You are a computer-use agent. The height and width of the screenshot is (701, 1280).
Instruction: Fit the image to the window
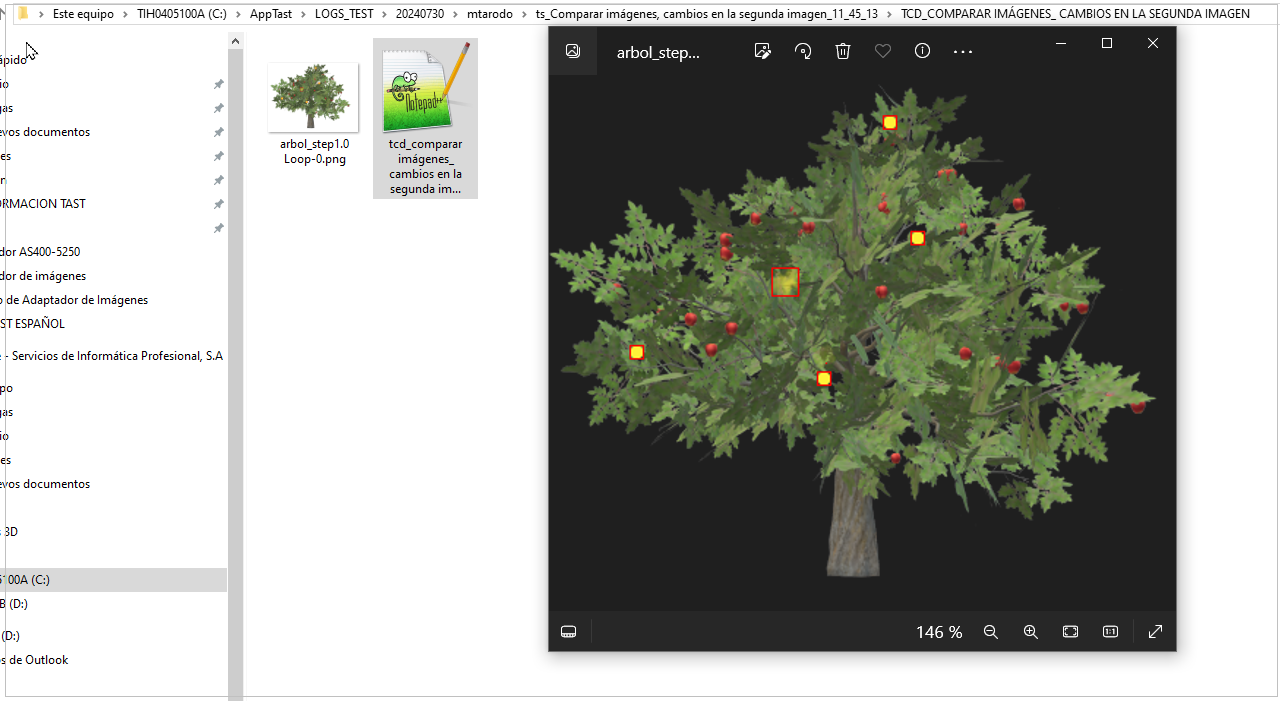pyautogui.click(x=1070, y=632)
